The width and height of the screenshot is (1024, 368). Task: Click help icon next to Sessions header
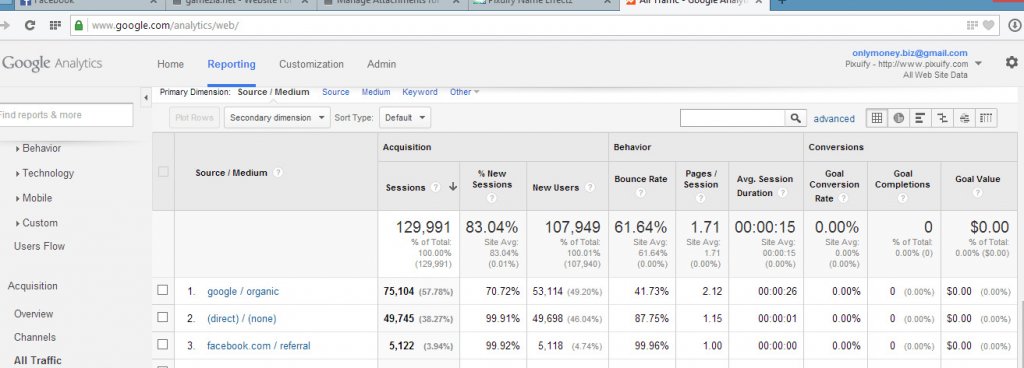436,187
